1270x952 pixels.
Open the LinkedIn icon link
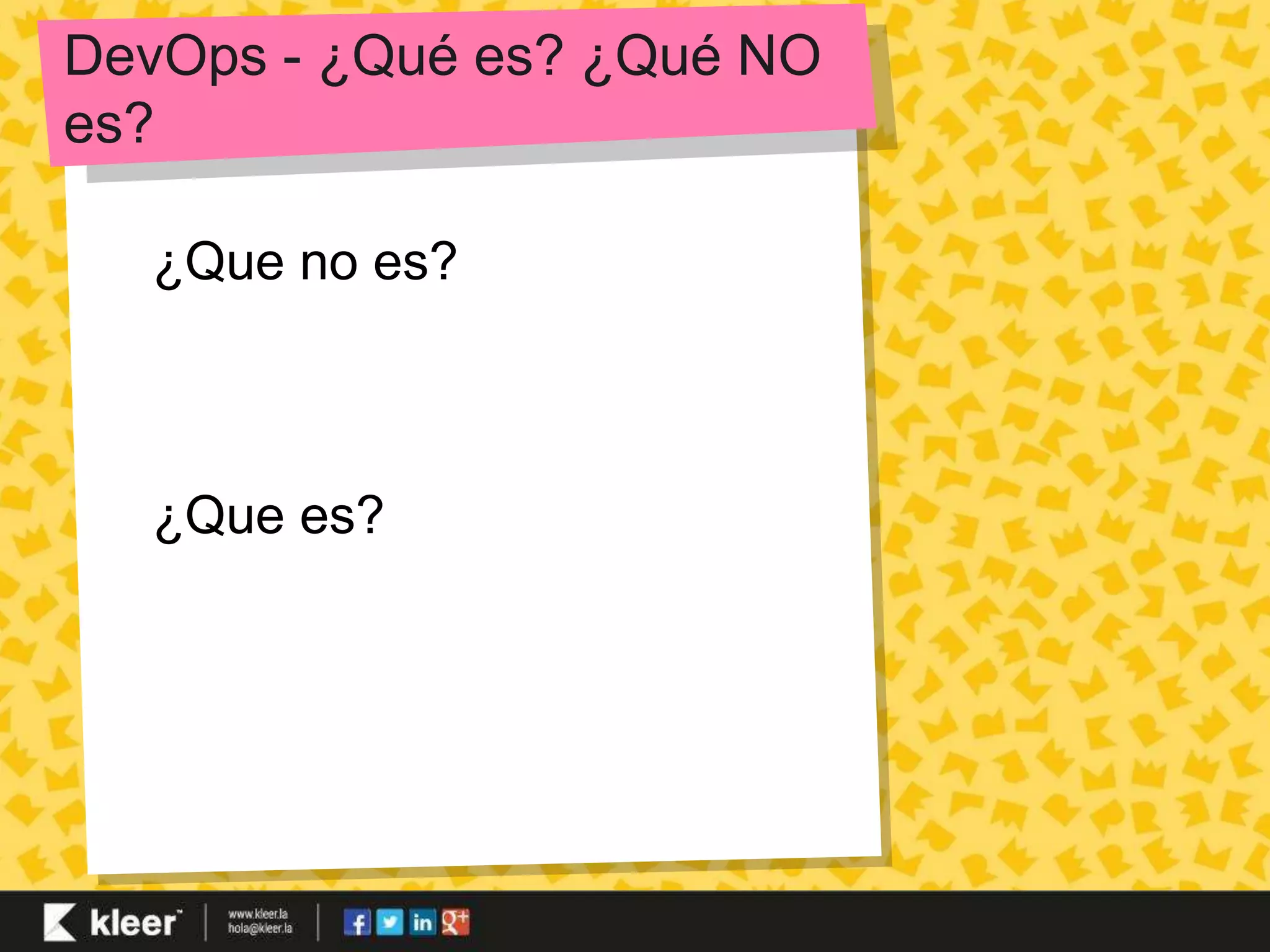tap(422, 922)
